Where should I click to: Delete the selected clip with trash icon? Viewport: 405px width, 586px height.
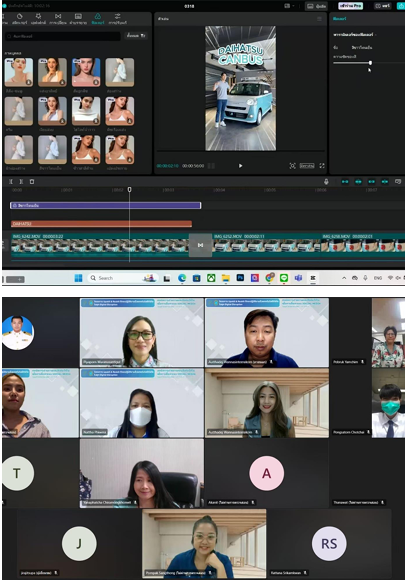click(x=32, y=182)
